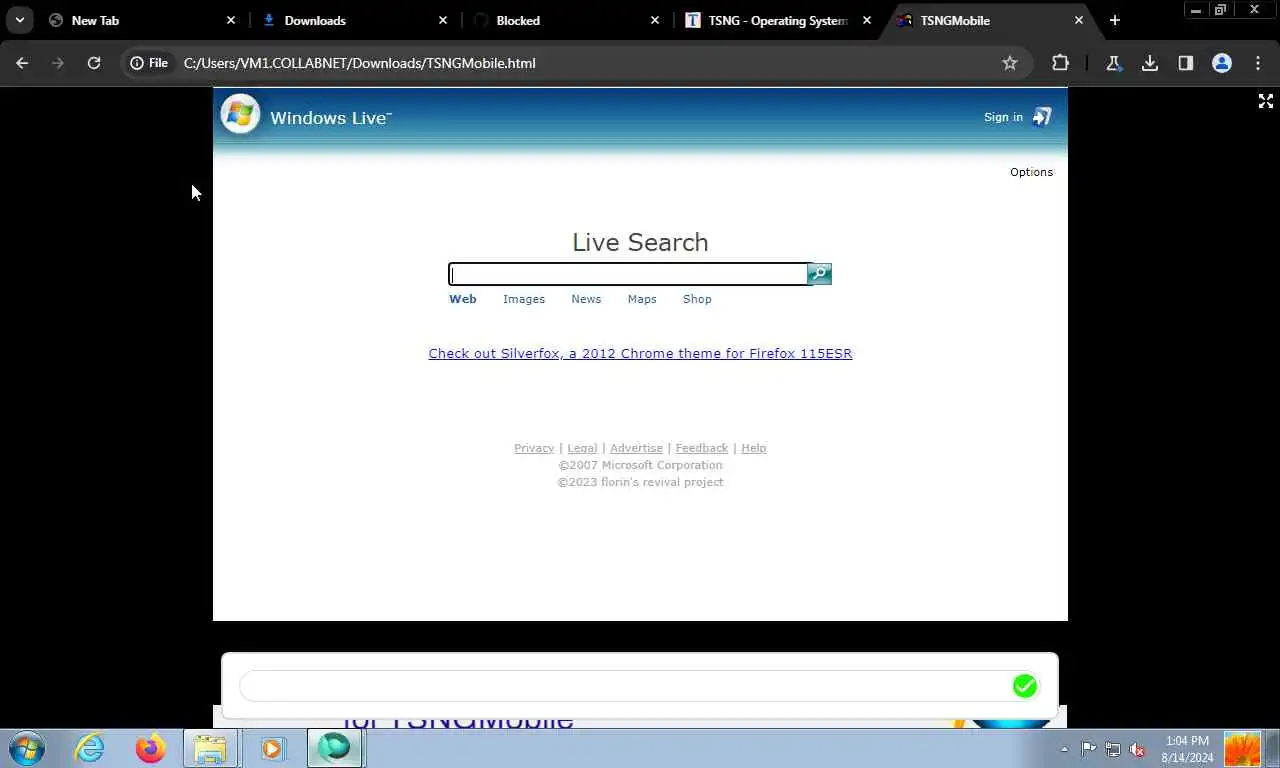Image resolution: width=1280 pixels, height=768 pixels.
Task: Click the Windows Live logo orb
Action: (x=240, y=114)
